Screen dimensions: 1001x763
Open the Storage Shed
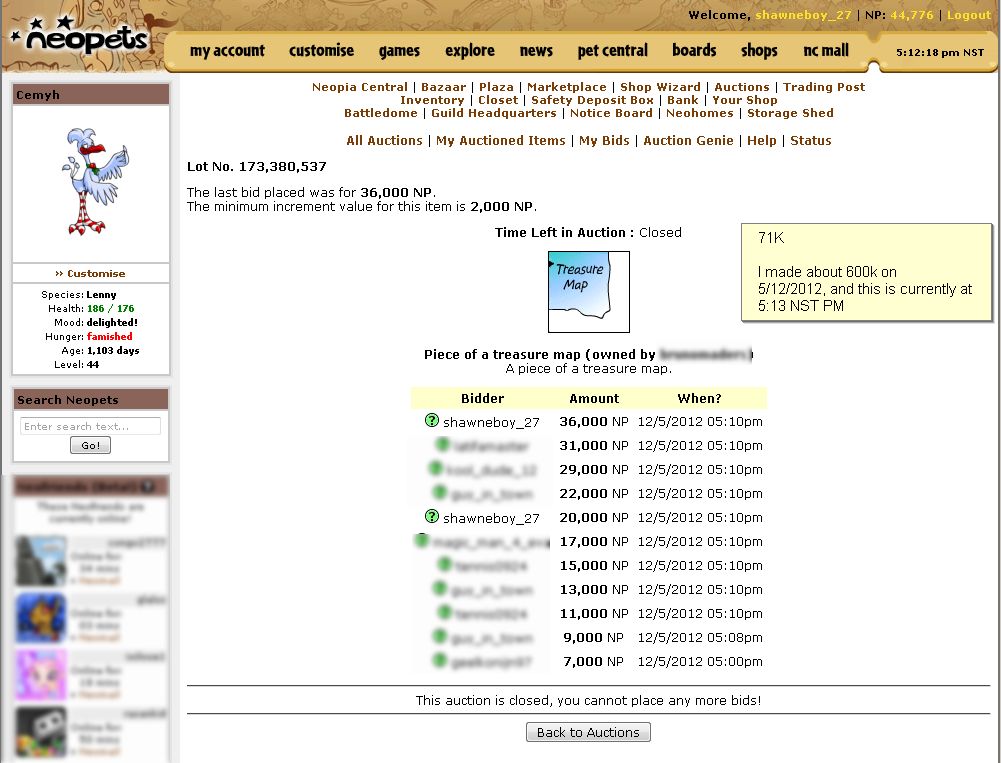pyautogui.click(x=790, y=113)
